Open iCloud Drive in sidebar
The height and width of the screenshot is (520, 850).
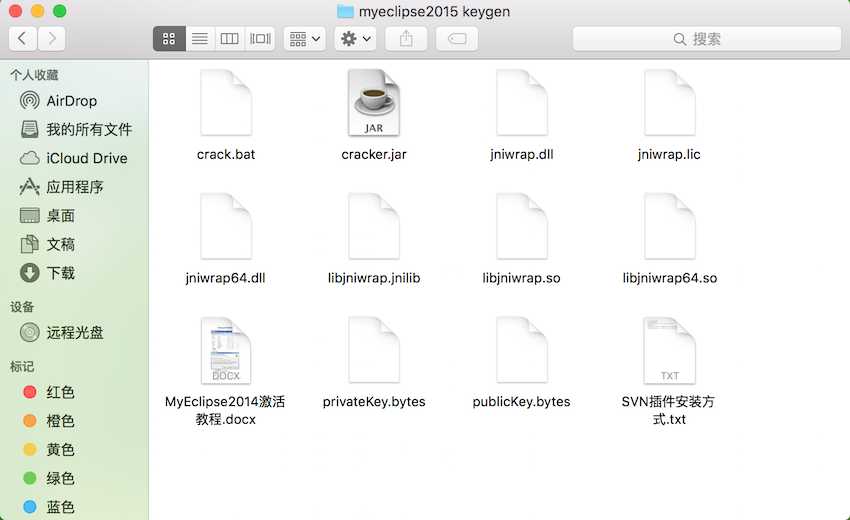[74, 158]
